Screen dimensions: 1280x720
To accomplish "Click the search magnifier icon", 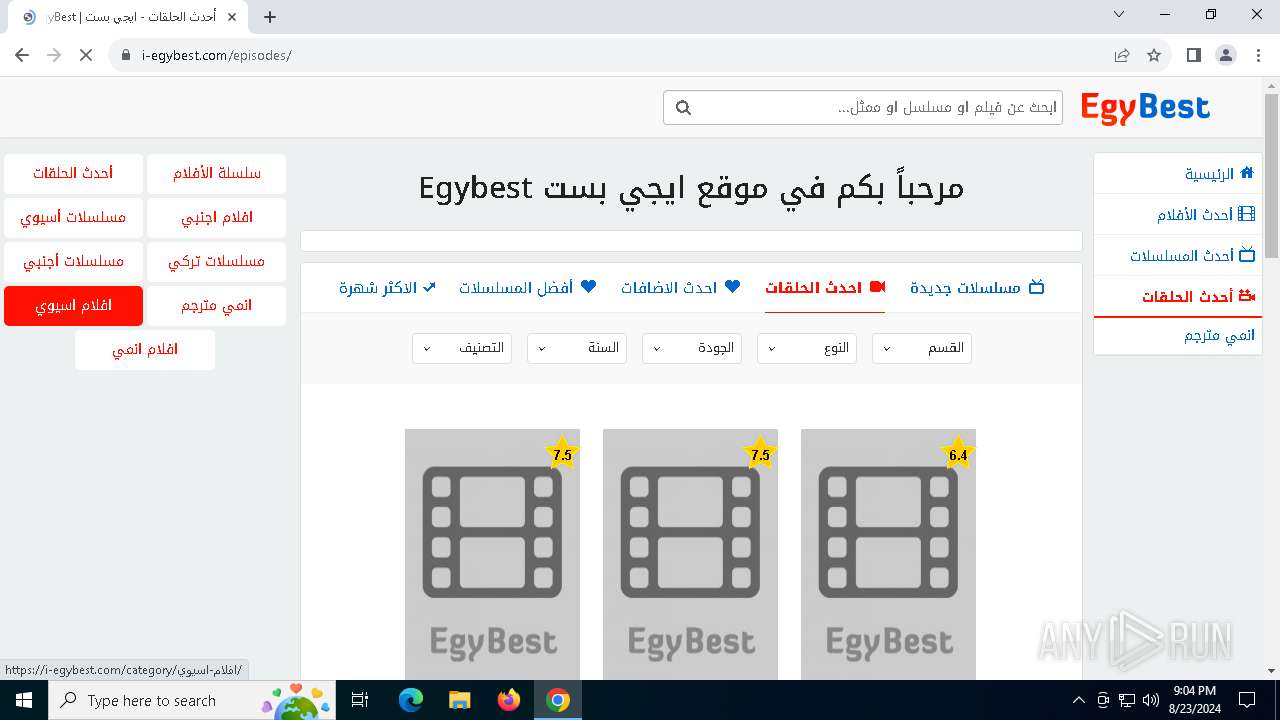I will [x=683, y=108].
